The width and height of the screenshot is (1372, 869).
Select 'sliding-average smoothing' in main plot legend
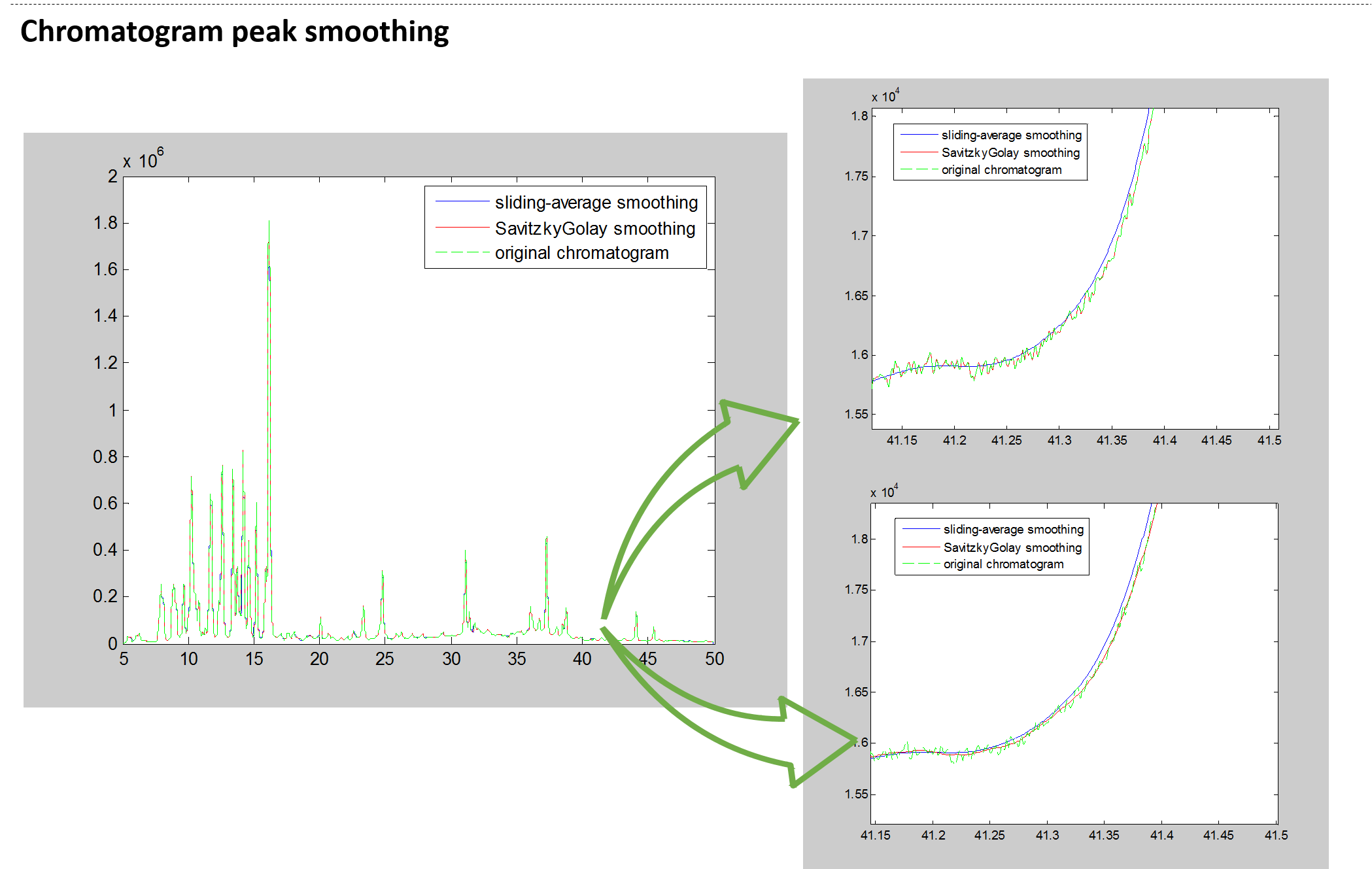coord(596,203)
